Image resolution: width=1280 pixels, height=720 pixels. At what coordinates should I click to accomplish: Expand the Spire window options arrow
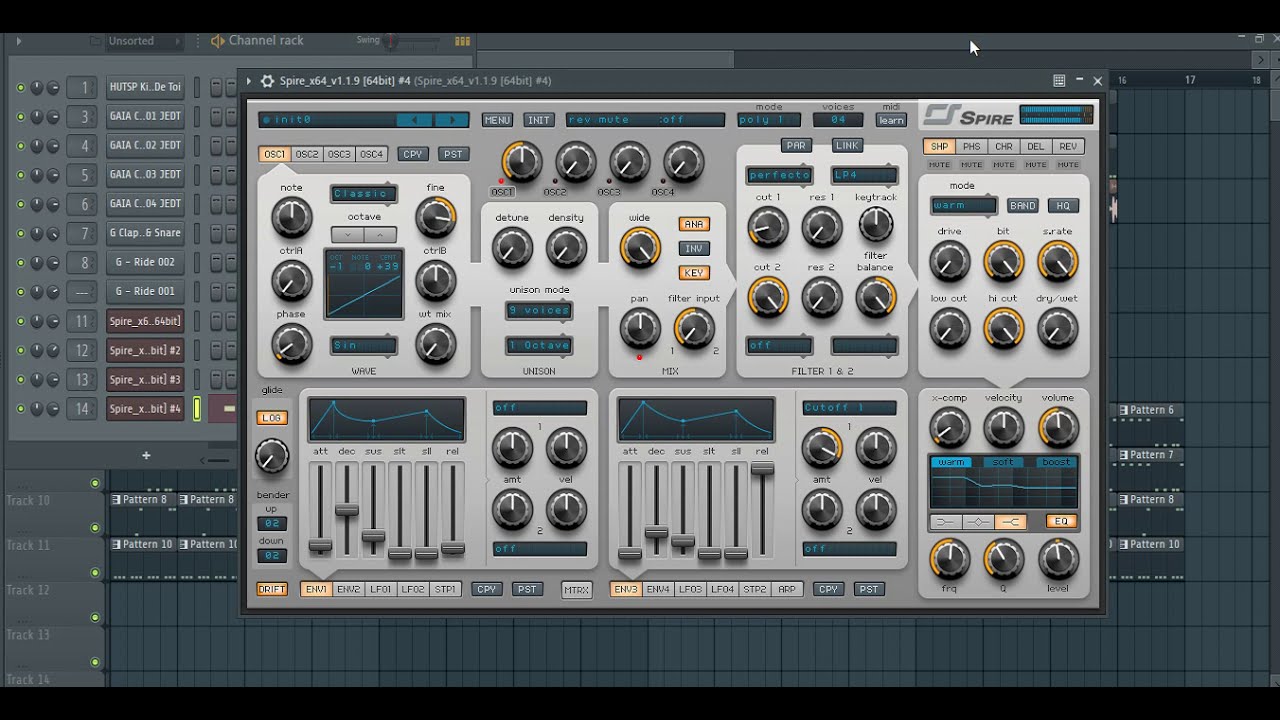click(249, 81)
